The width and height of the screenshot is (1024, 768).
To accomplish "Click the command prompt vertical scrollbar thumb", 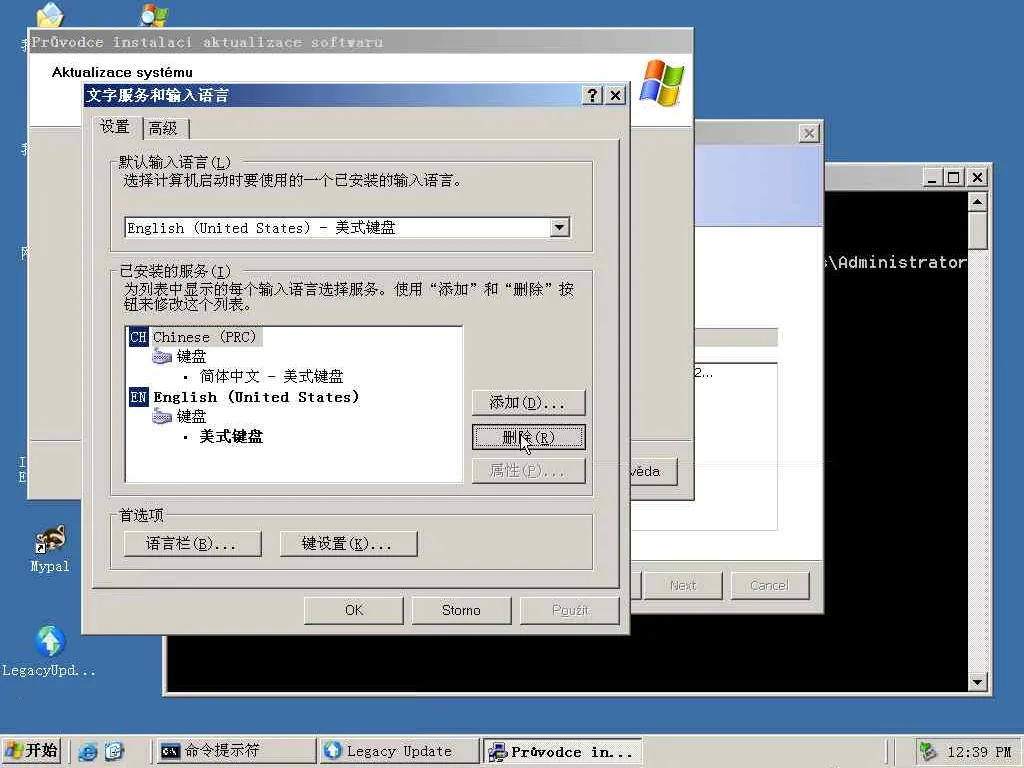I will point(977,231).
